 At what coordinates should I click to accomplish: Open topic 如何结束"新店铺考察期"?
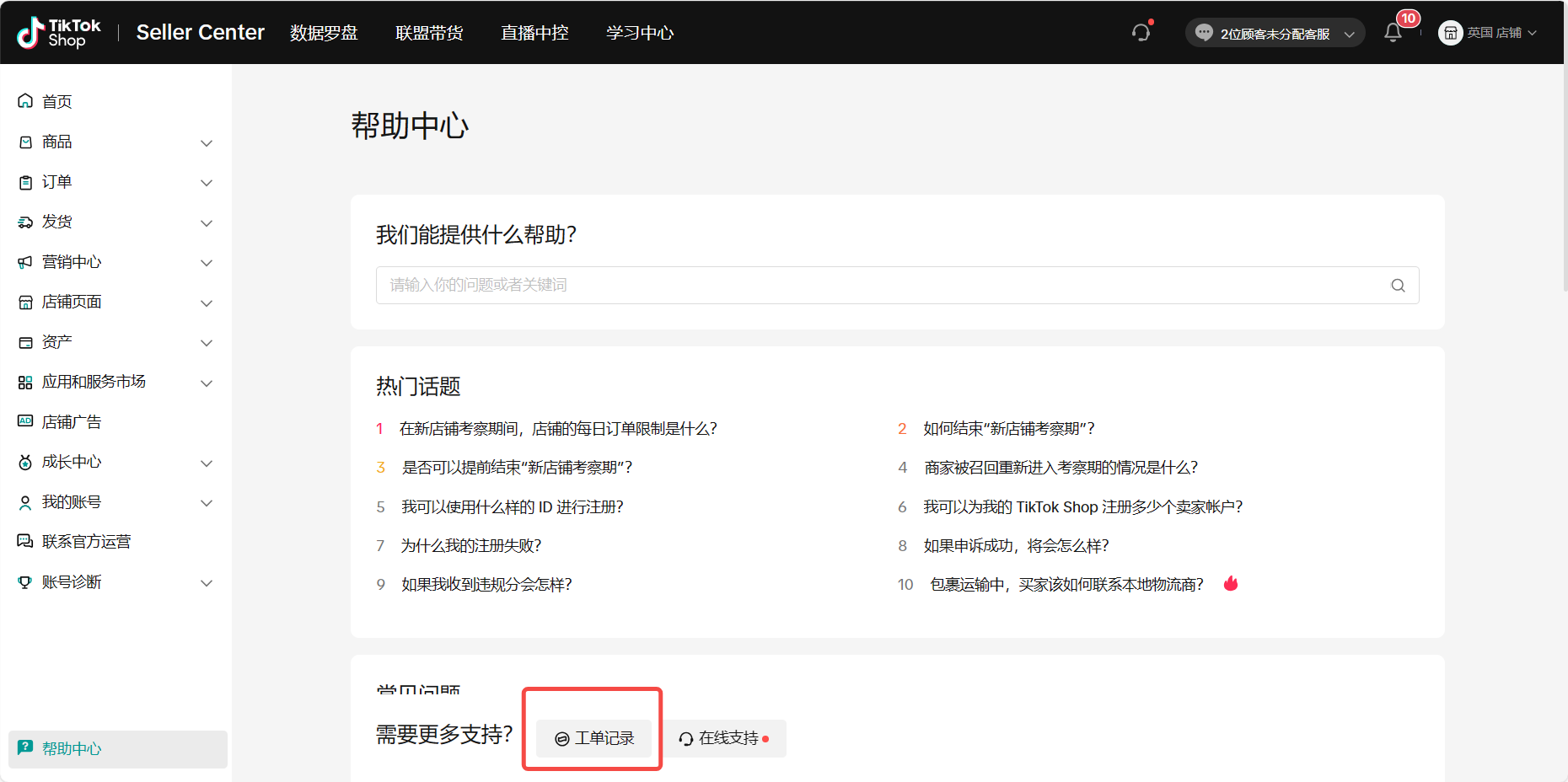[x=1008, y=429]
